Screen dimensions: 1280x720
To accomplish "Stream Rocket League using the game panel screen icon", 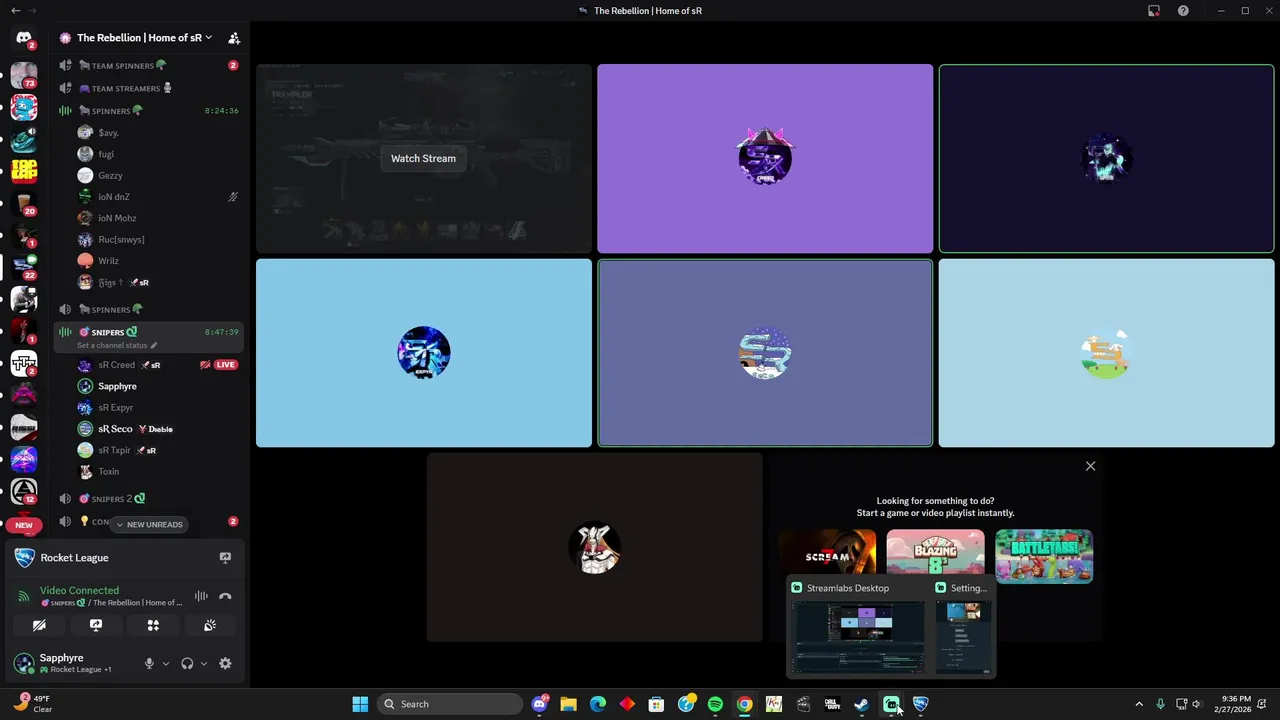I will click(x=225, y=558).
